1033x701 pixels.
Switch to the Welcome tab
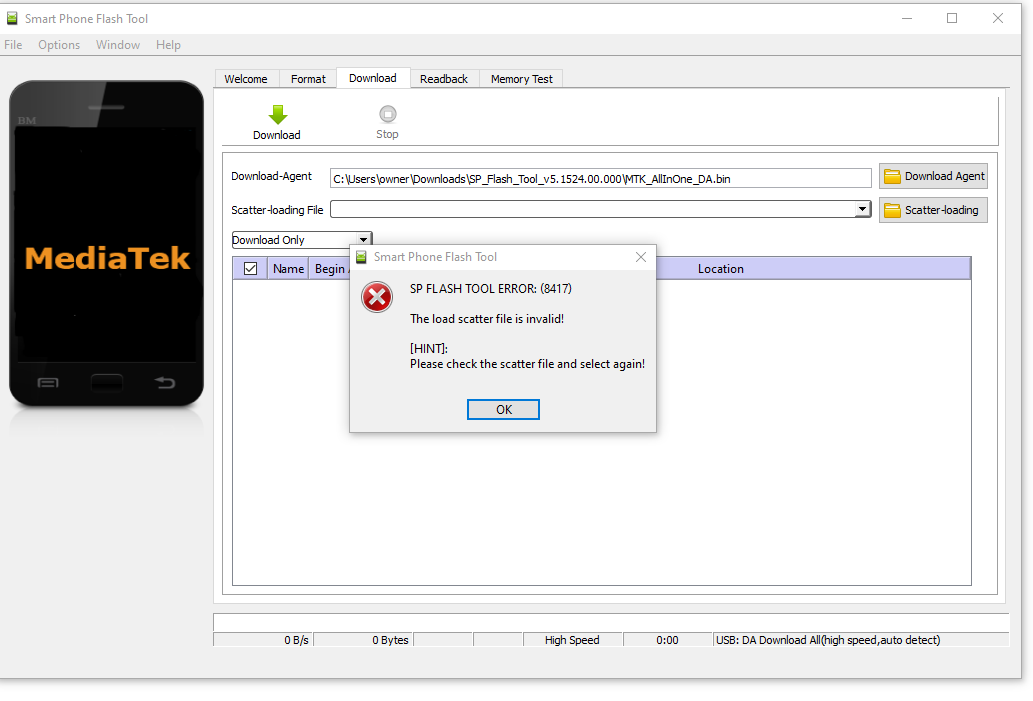pyautogui.click(x=246, y=79)
